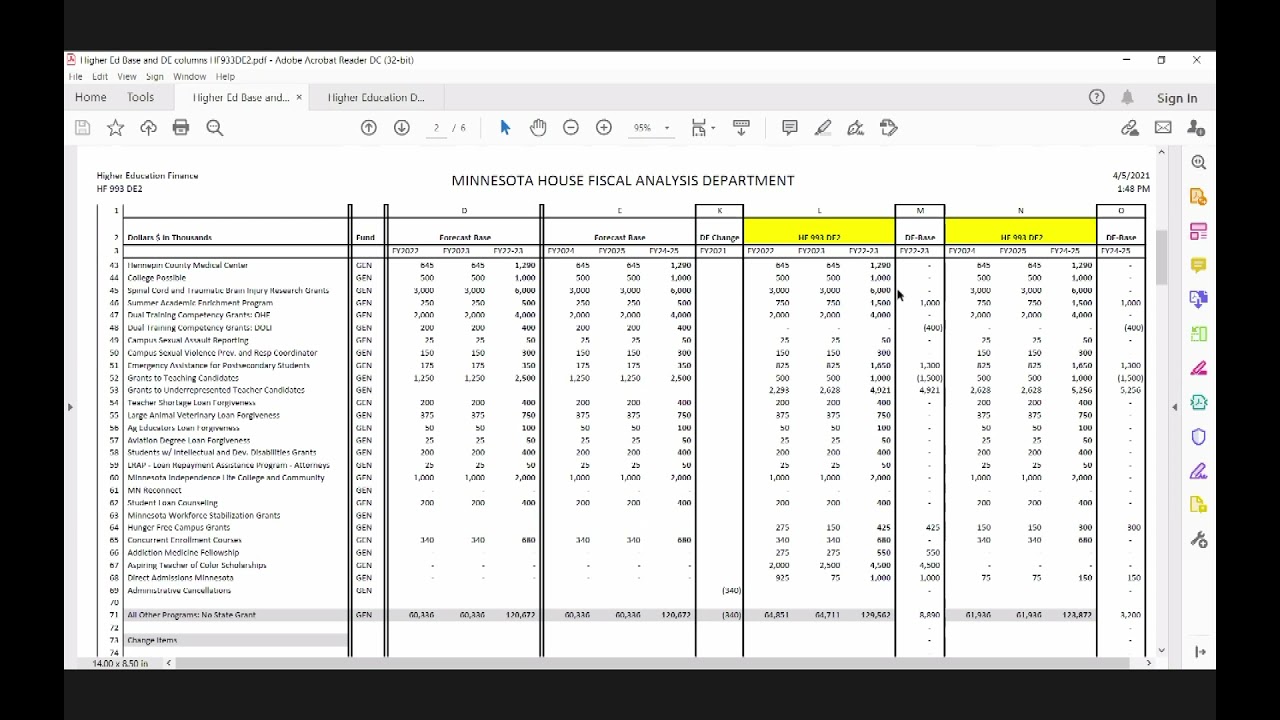This screenshot has width=1280, height=720.
Task: Go to the previous page with the up arrow
Action: 369,128
